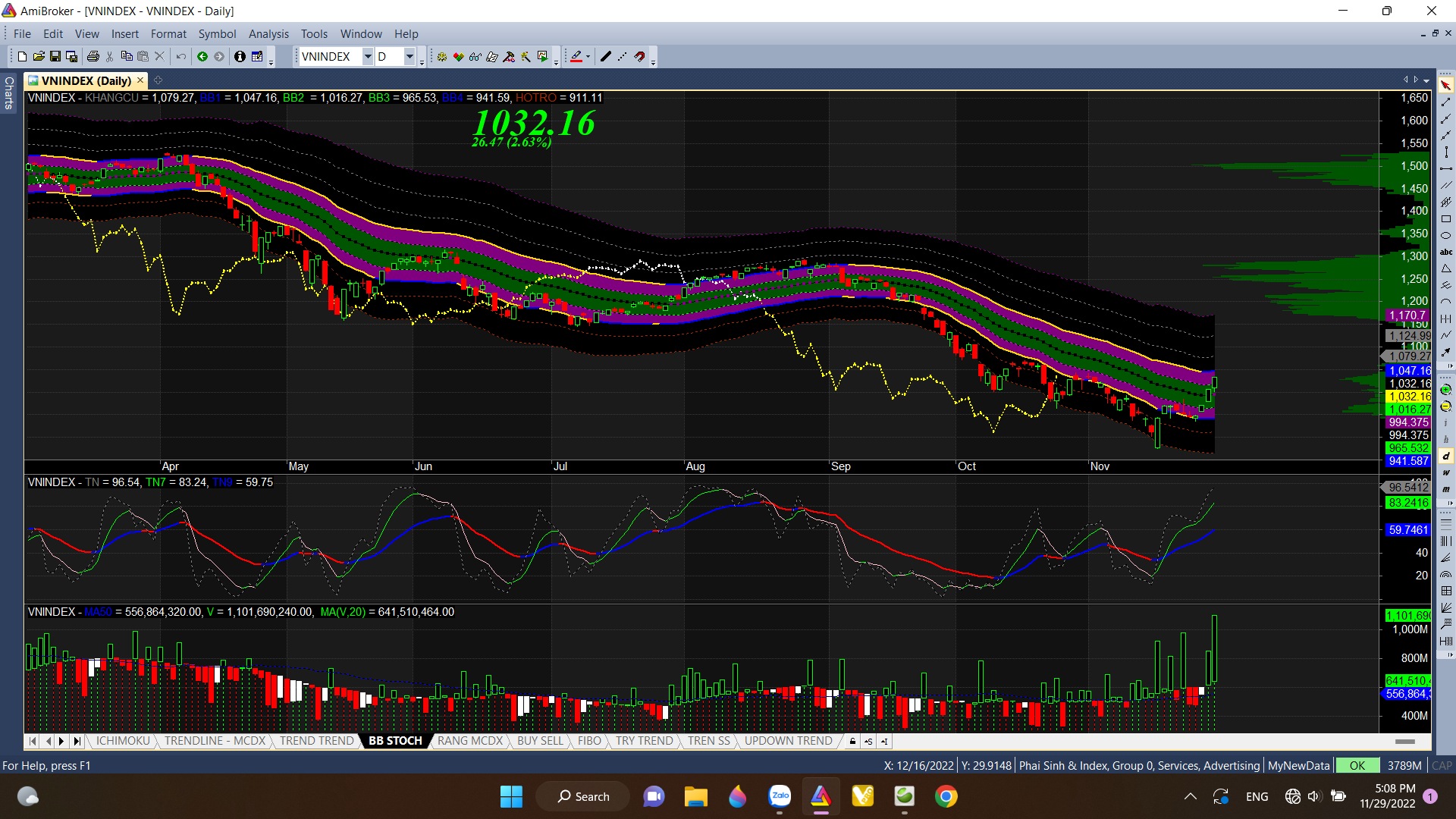The width and height of the screenshot is (1456, 819).
Task: Open the Information window icon
Action: coord(240,56)
